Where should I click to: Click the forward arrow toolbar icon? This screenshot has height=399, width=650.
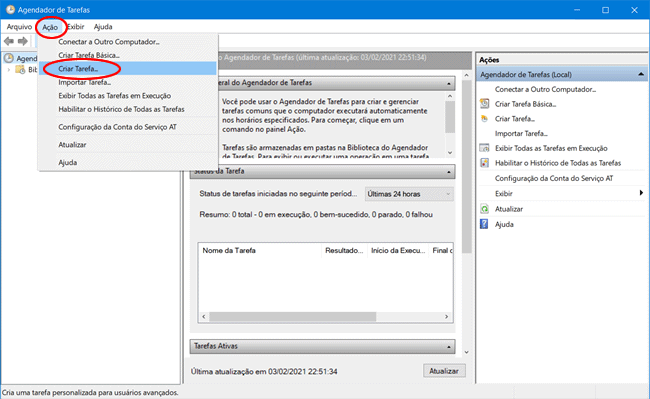coord(23,41)
